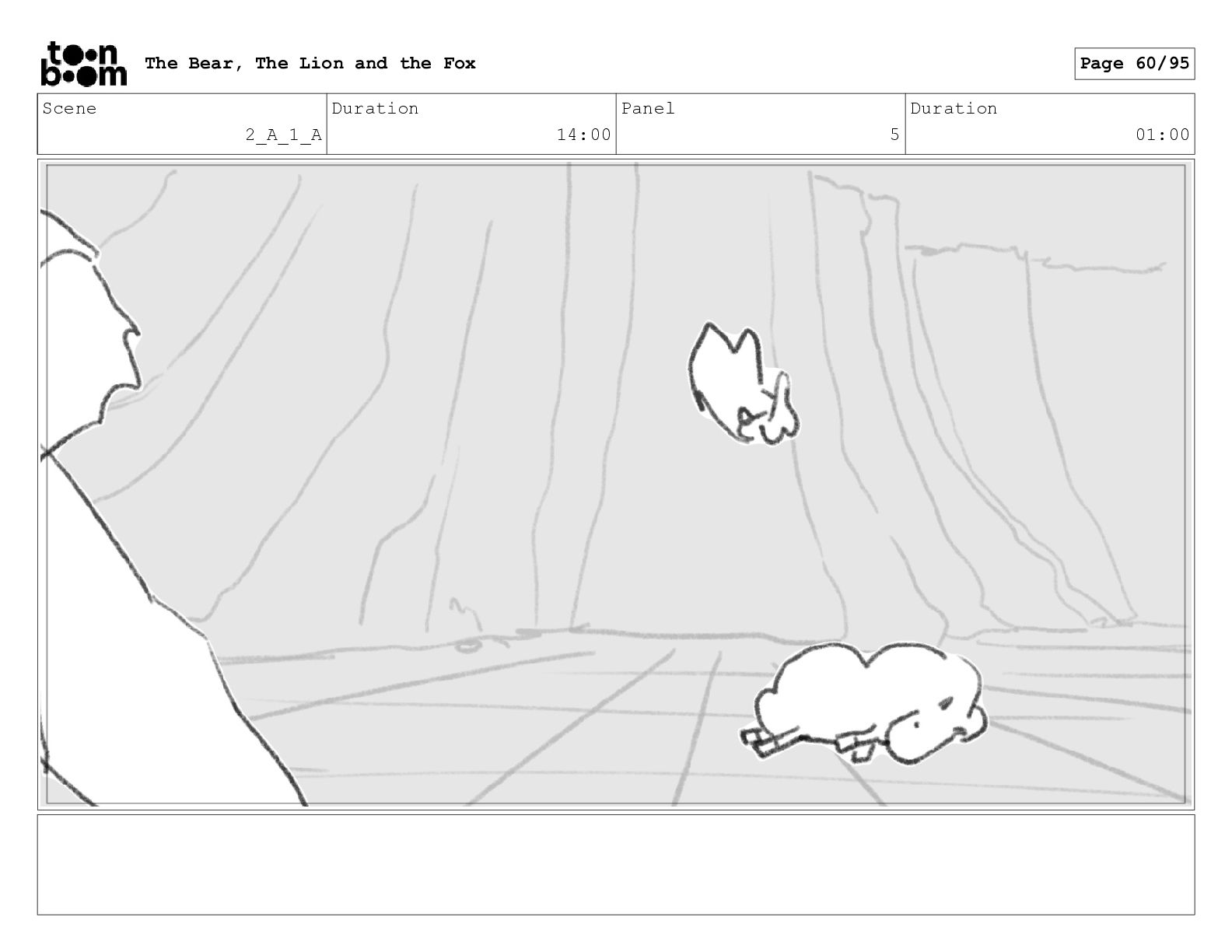
Task: Select the title 'The Bear, The Lion and the Fox'
Action: click(x=310, y=63)
